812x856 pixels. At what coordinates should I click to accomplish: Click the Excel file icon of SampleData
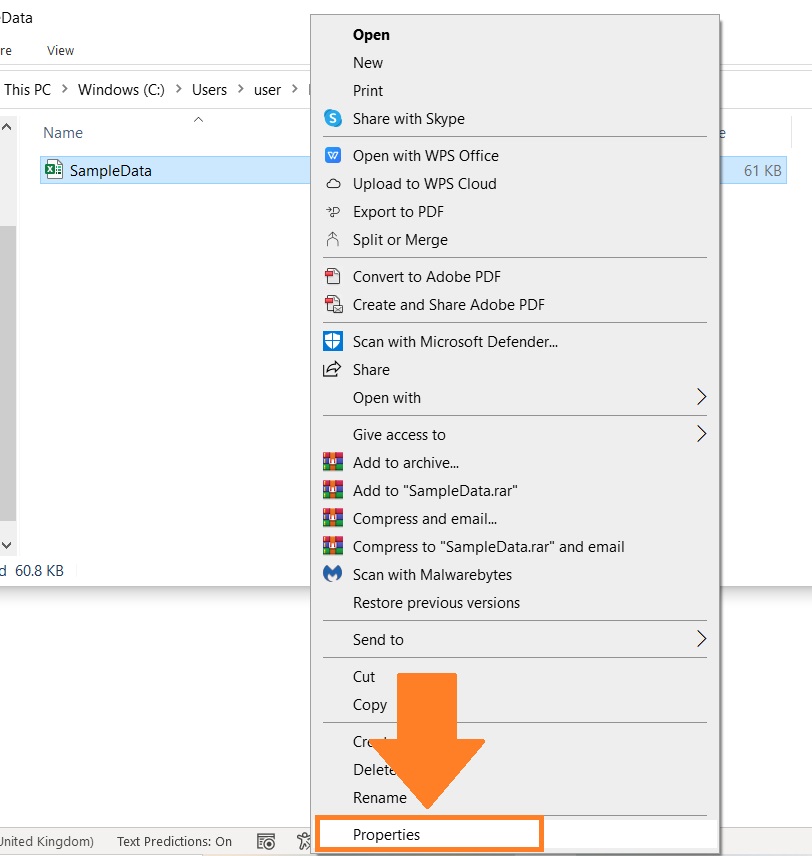coord(54,169)
